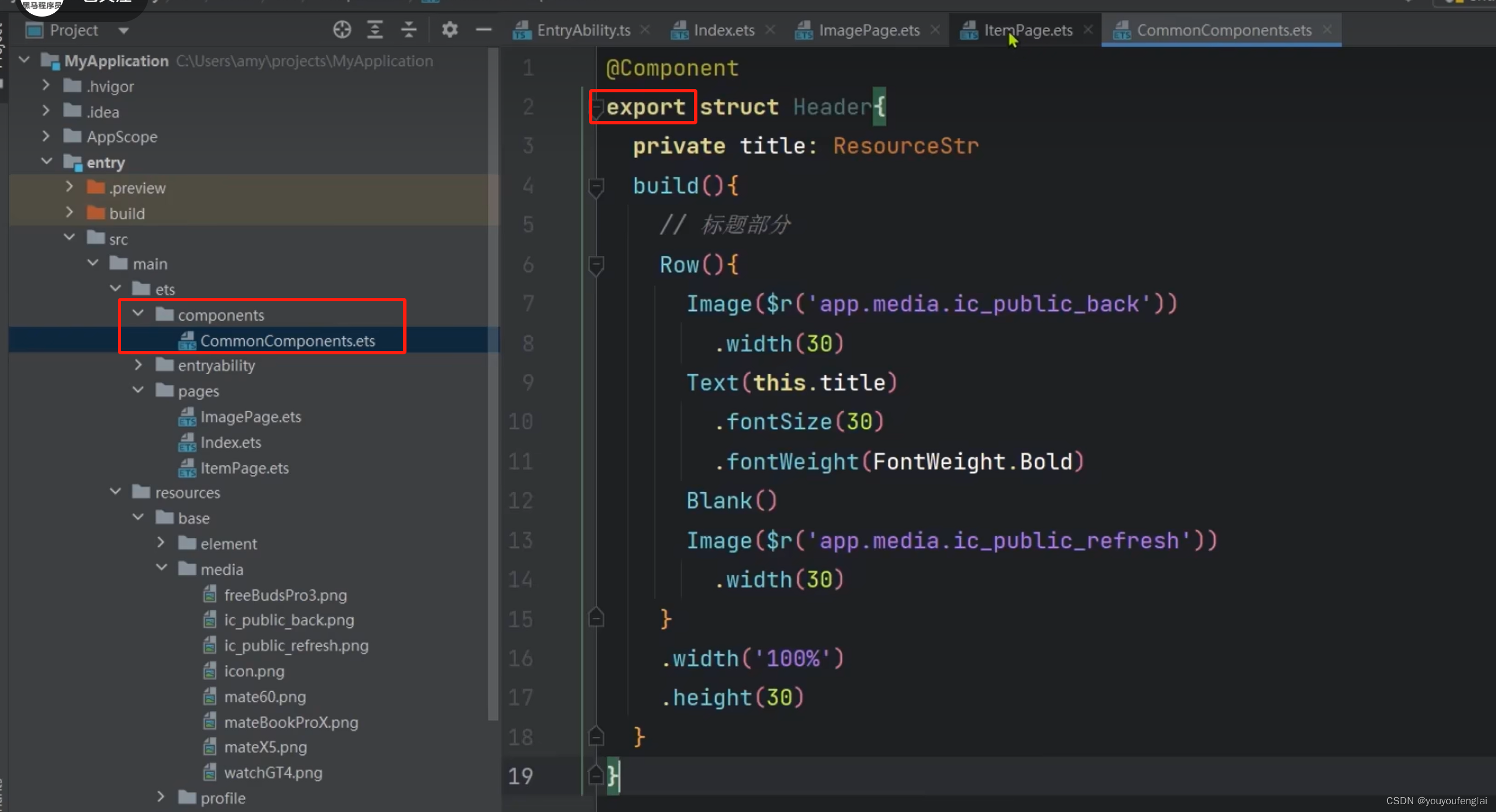Collapse the pages folder

(138, 390)
